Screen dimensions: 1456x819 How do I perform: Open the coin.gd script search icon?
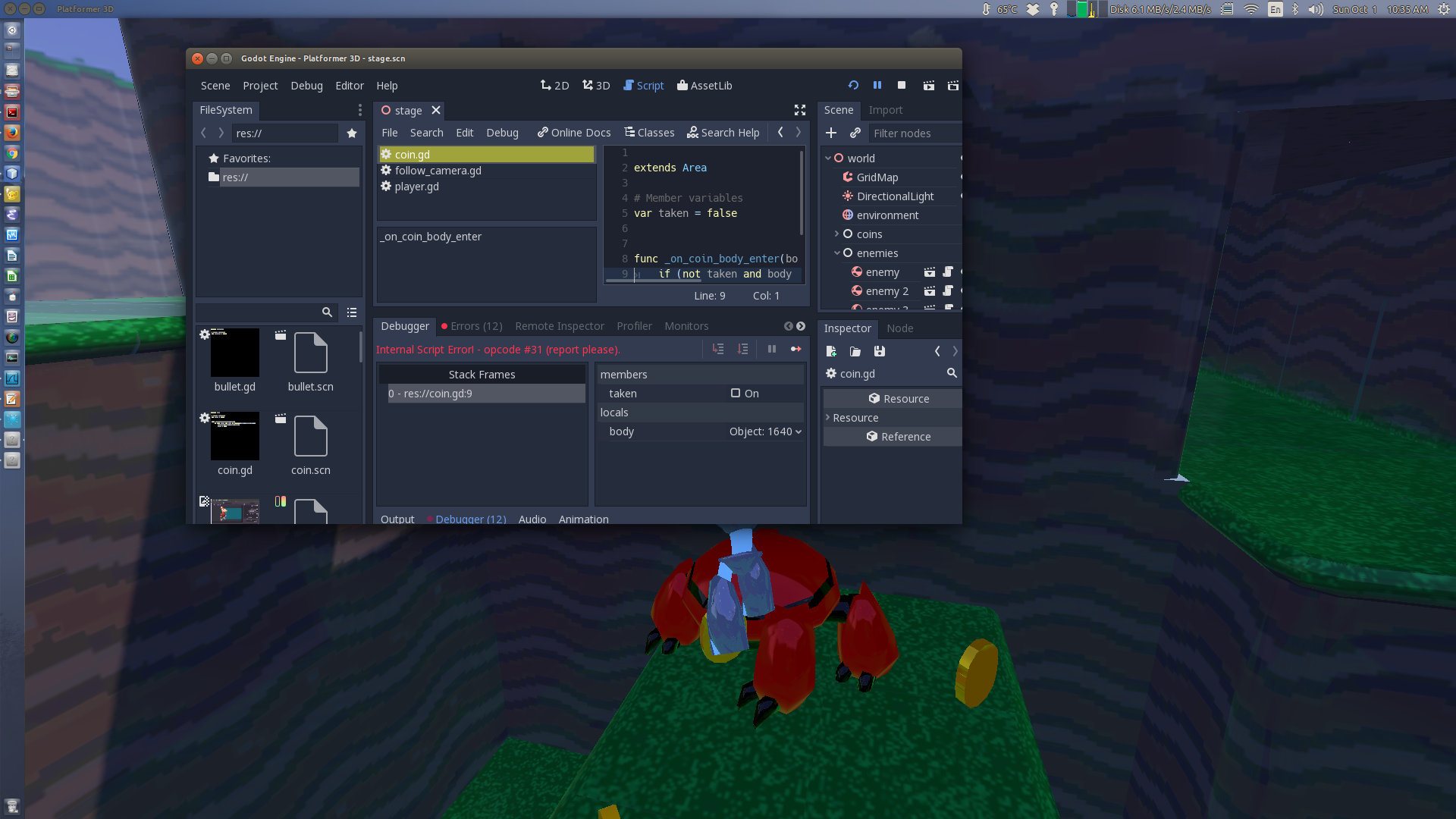click(x=952, y=373)
